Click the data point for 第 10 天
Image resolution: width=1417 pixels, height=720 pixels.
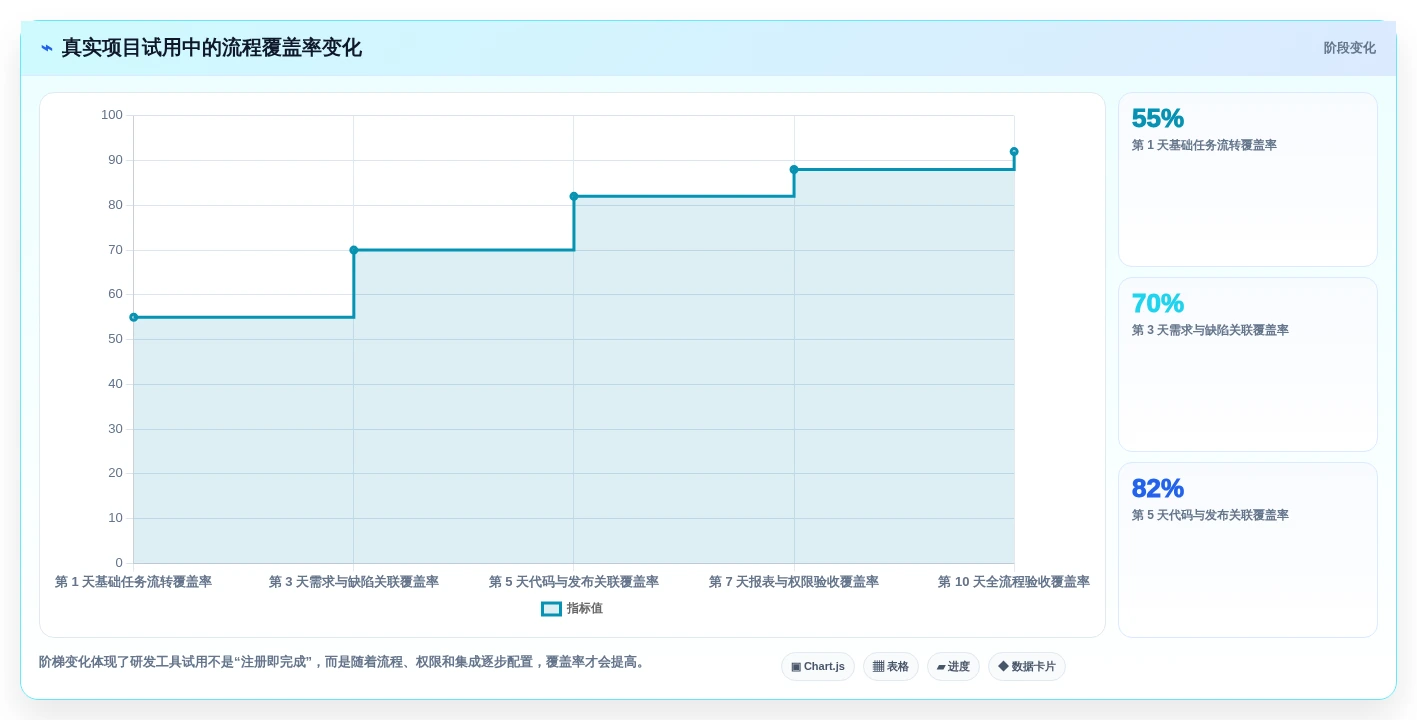coord(1014,152)
